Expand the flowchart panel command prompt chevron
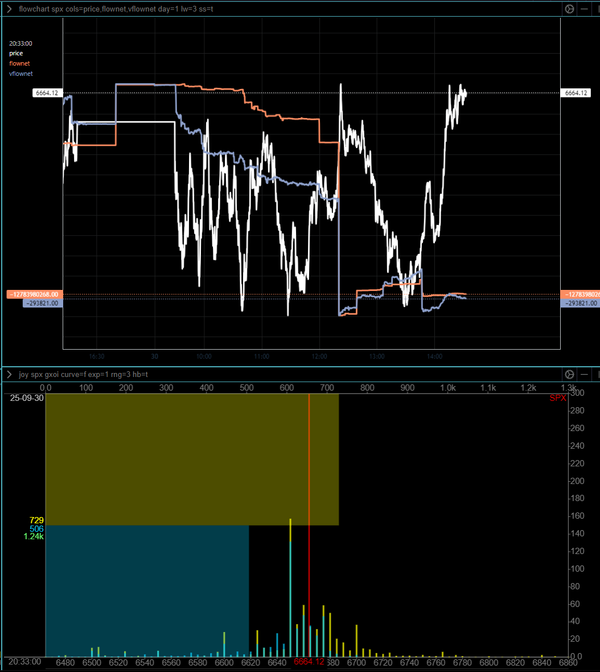Image resolution: width=600 pixels, height=672 pixels. (x=9, y=7)
